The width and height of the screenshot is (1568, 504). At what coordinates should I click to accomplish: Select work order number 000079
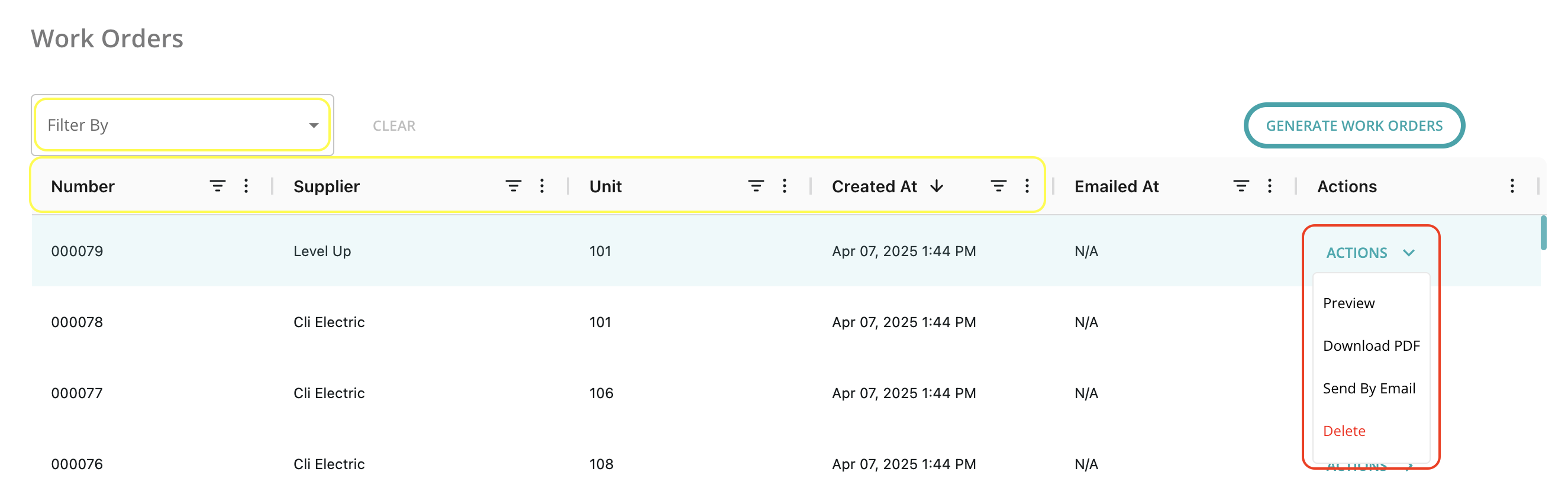click(78, 251)
